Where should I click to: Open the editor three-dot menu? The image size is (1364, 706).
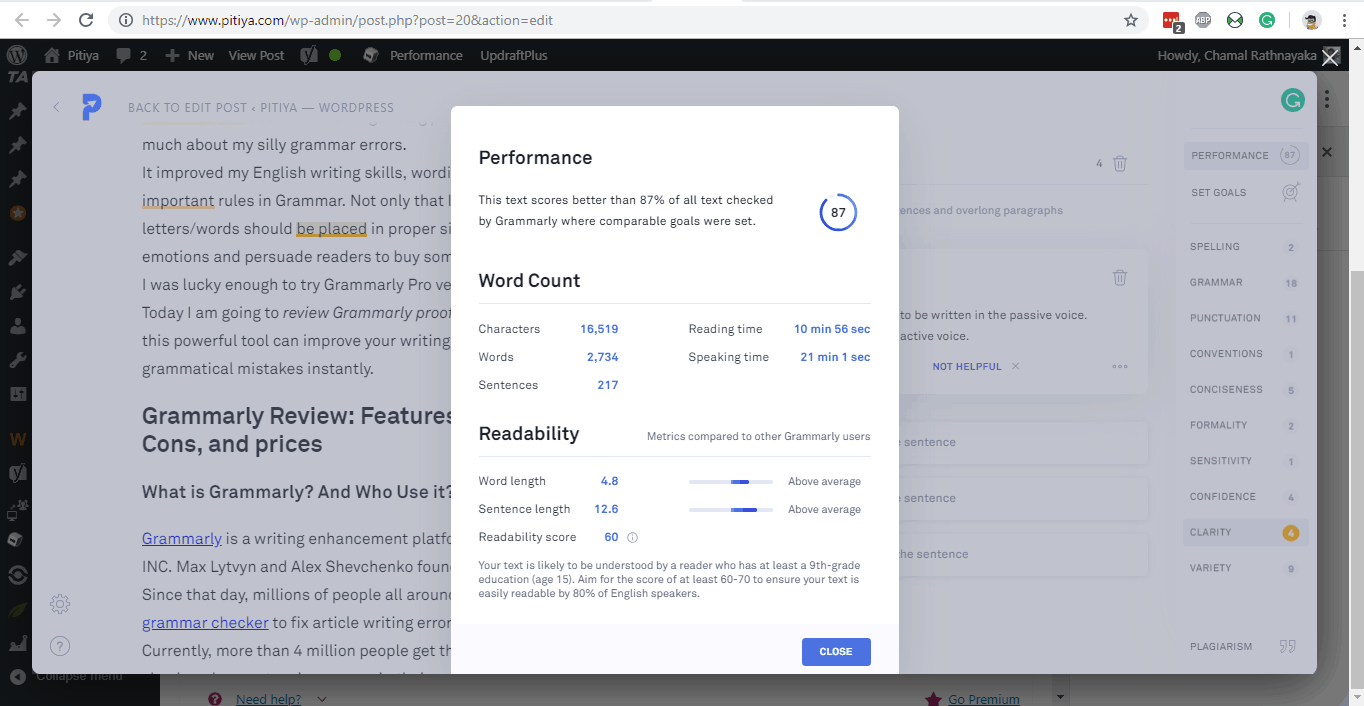point(1327,100)
